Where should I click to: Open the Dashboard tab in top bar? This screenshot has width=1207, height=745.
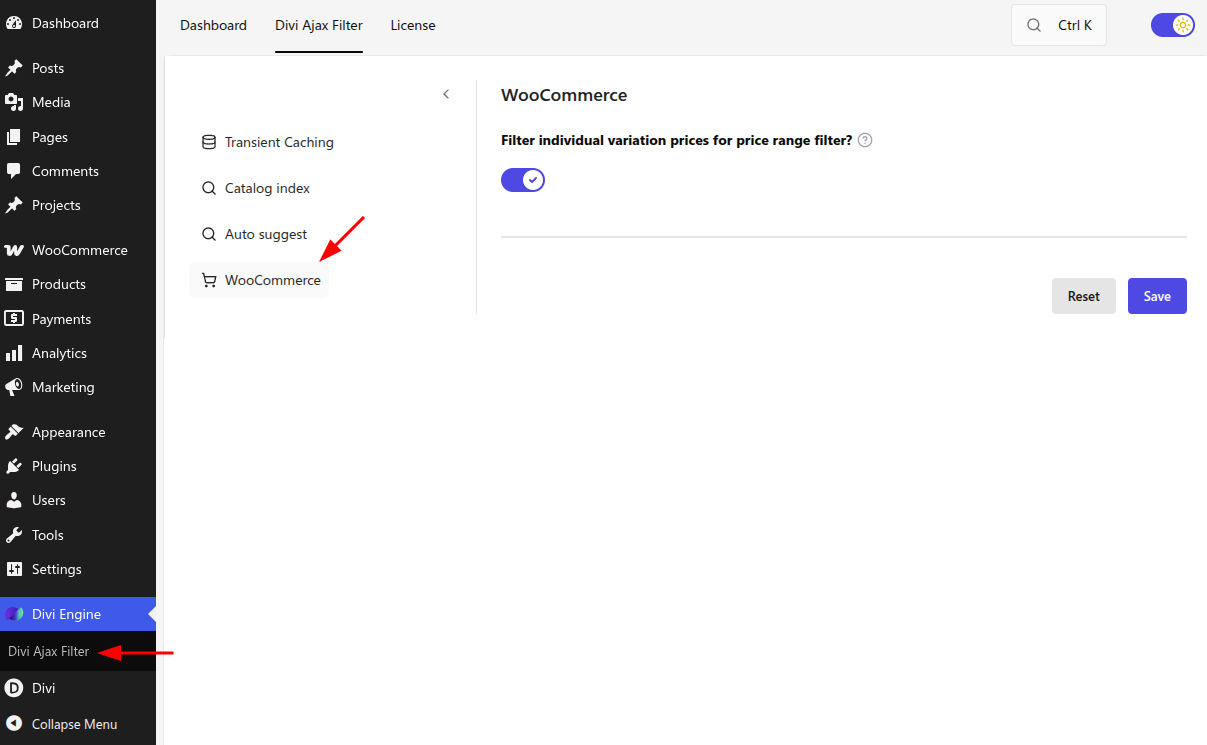click(x=213, y=25)
